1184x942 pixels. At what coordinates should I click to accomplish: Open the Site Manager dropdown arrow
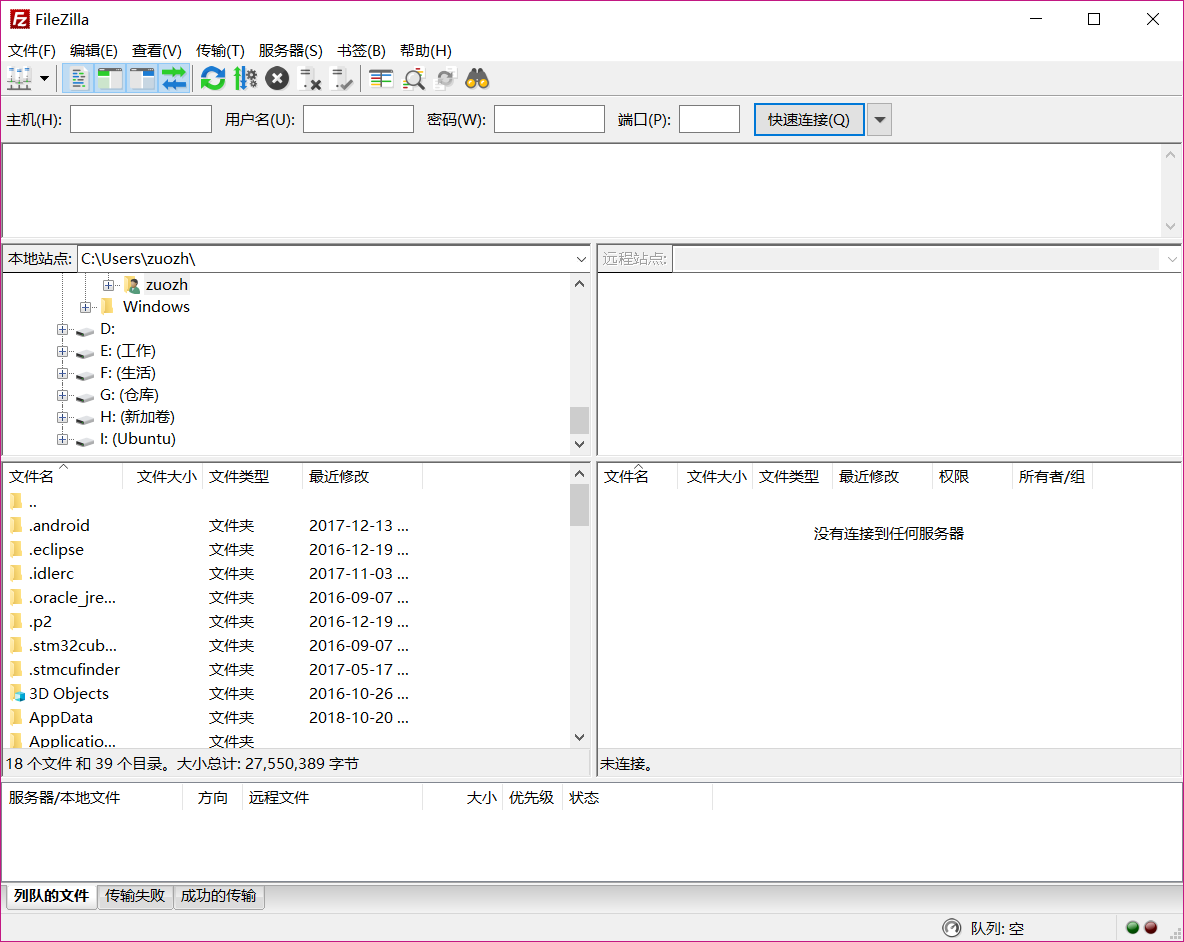click(45, 78)
